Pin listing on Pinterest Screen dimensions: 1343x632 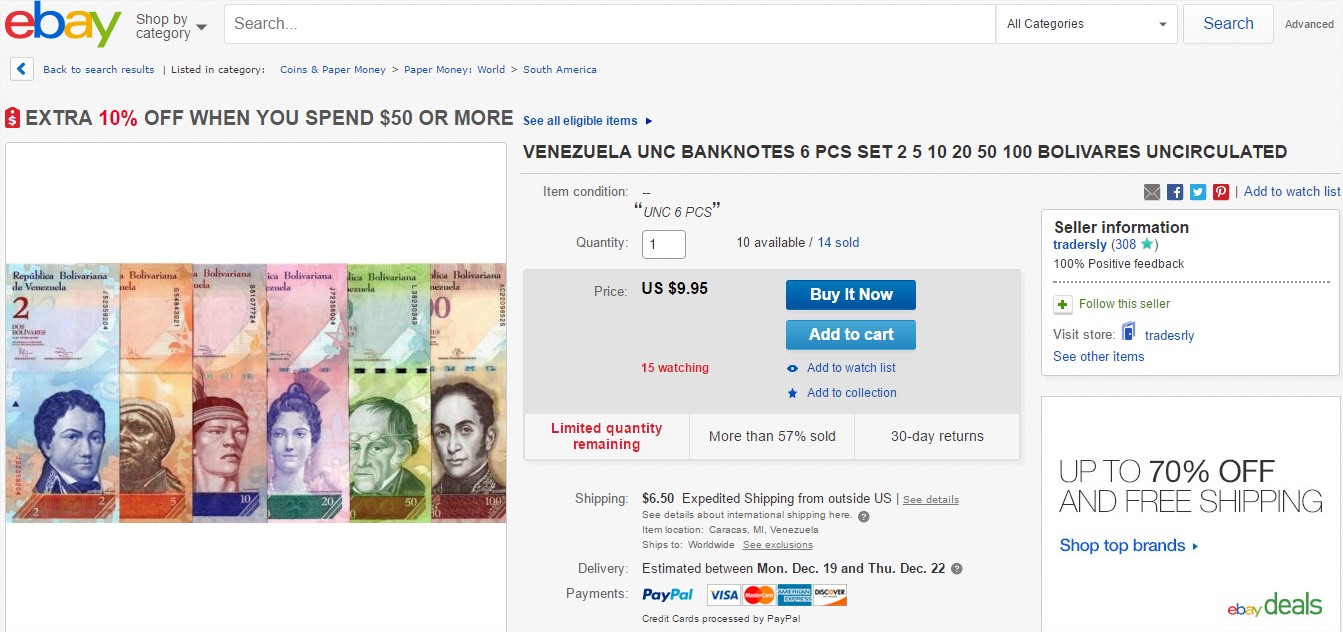pyautogui.click(x=1221, y=192)
